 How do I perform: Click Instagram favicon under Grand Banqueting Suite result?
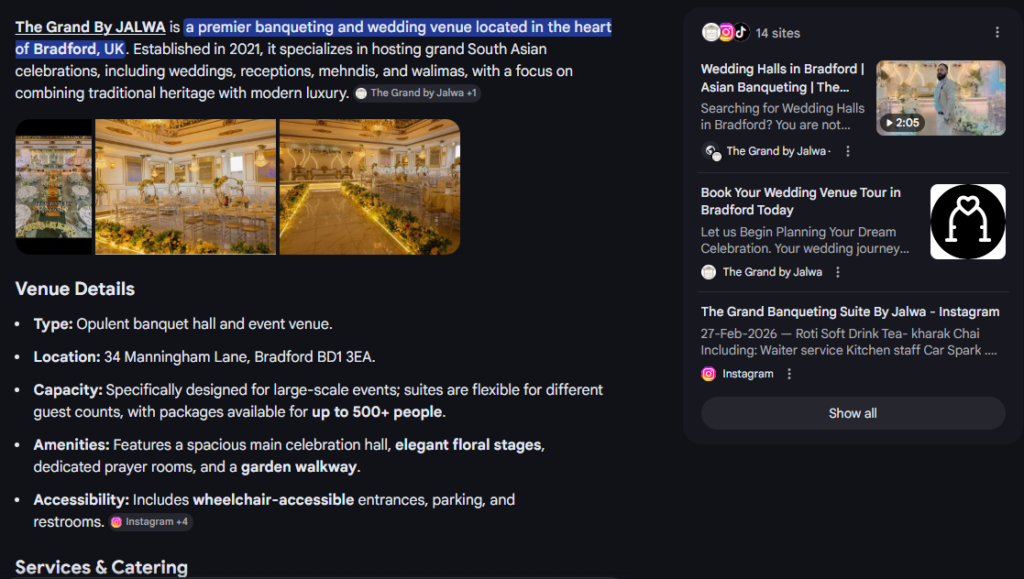point(709,374)
